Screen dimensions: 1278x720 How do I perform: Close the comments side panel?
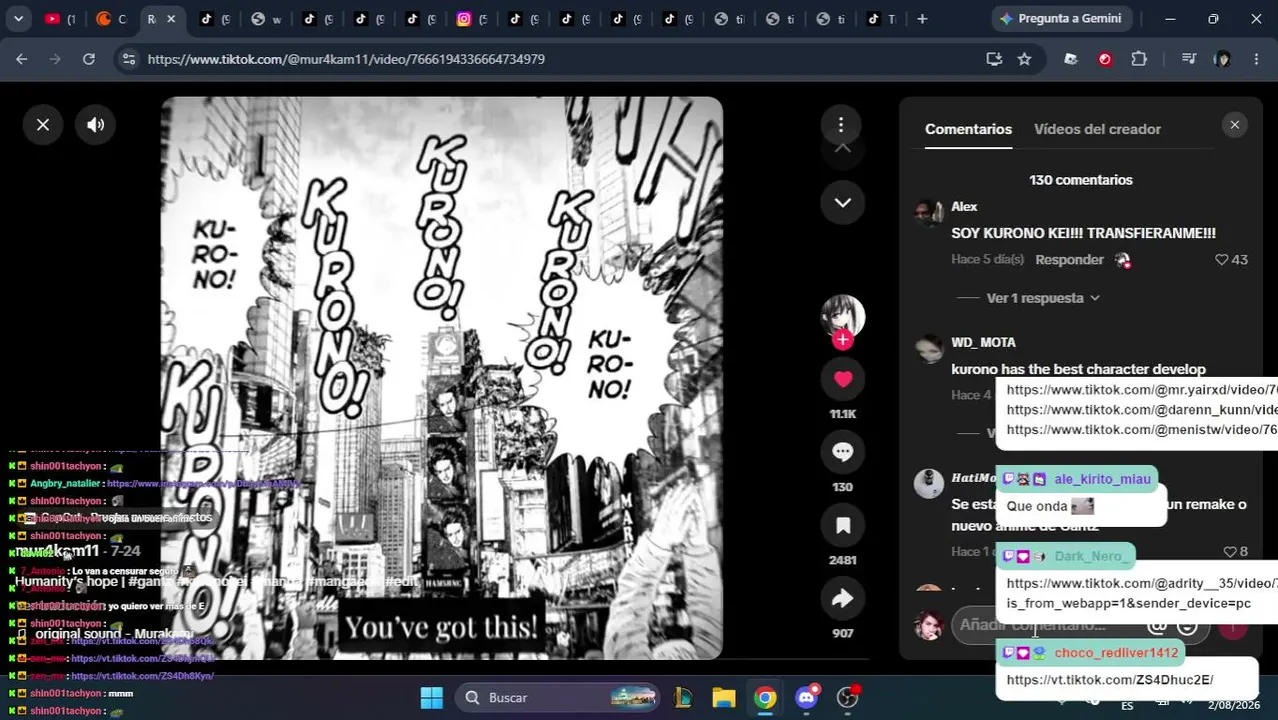1235,125
